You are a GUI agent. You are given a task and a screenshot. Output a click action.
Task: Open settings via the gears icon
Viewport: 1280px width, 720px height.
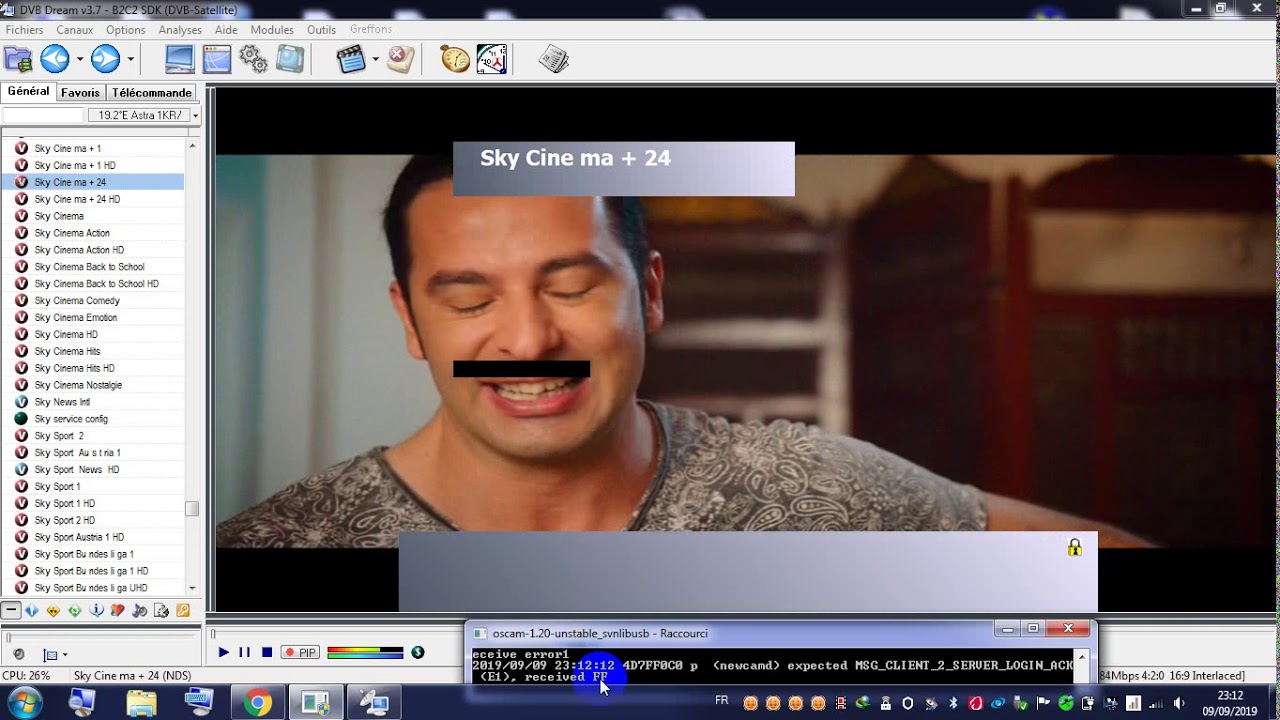tap(254, 60)
